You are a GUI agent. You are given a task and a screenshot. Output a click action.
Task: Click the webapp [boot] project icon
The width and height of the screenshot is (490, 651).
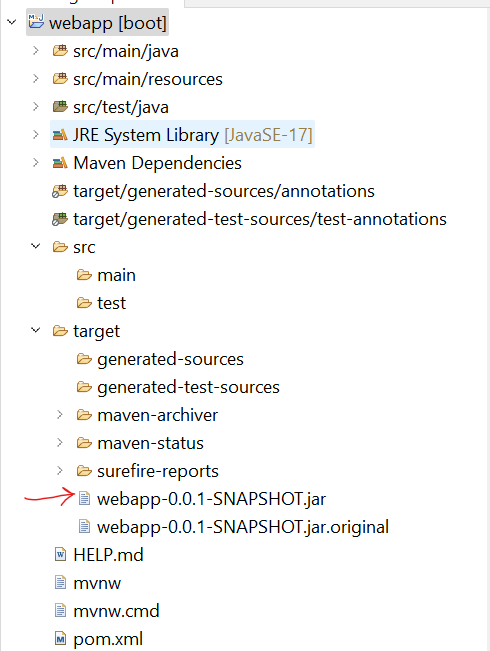tap(36, 21)
